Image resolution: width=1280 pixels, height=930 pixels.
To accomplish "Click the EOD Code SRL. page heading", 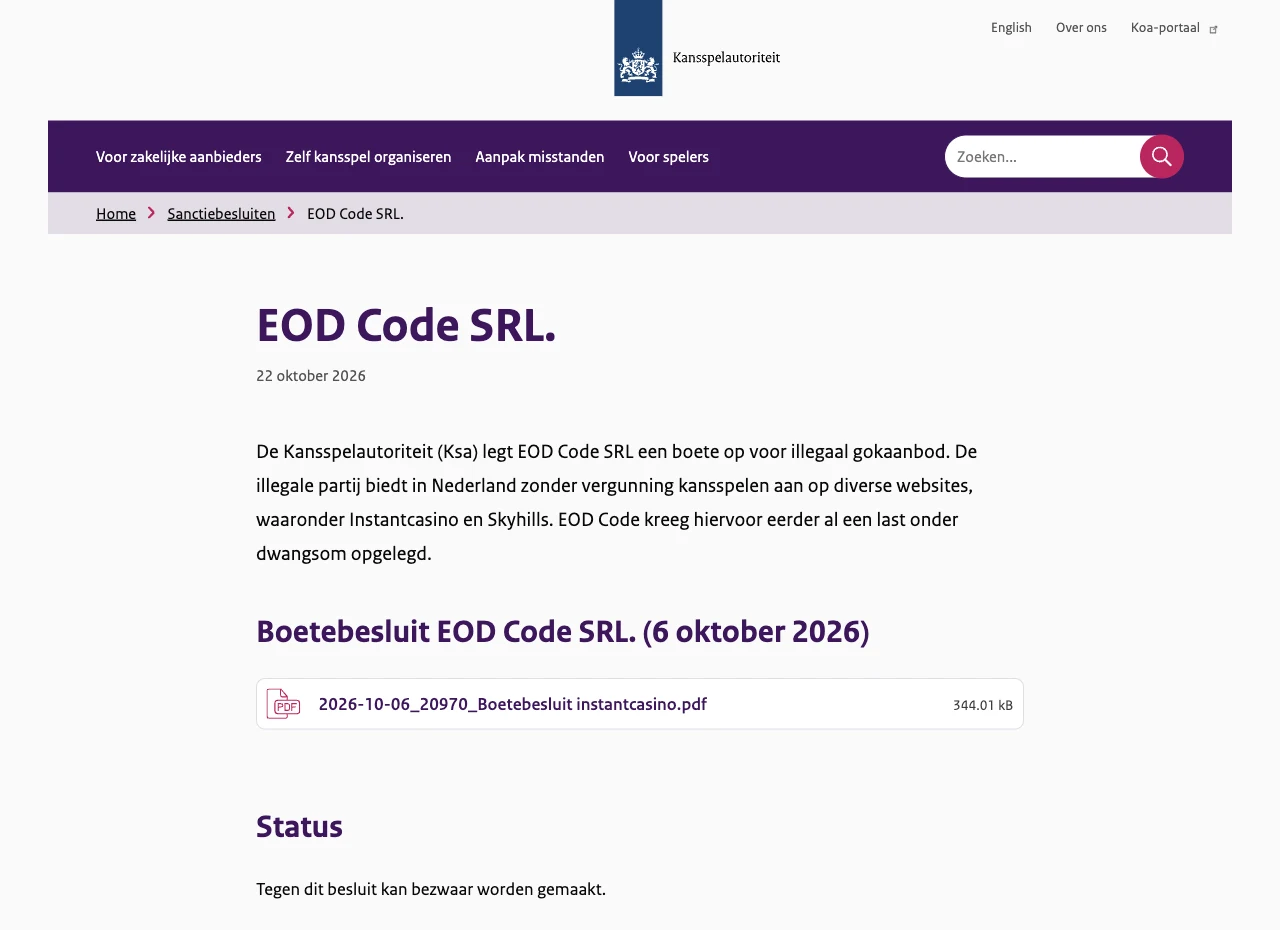I will pos(406,325).
